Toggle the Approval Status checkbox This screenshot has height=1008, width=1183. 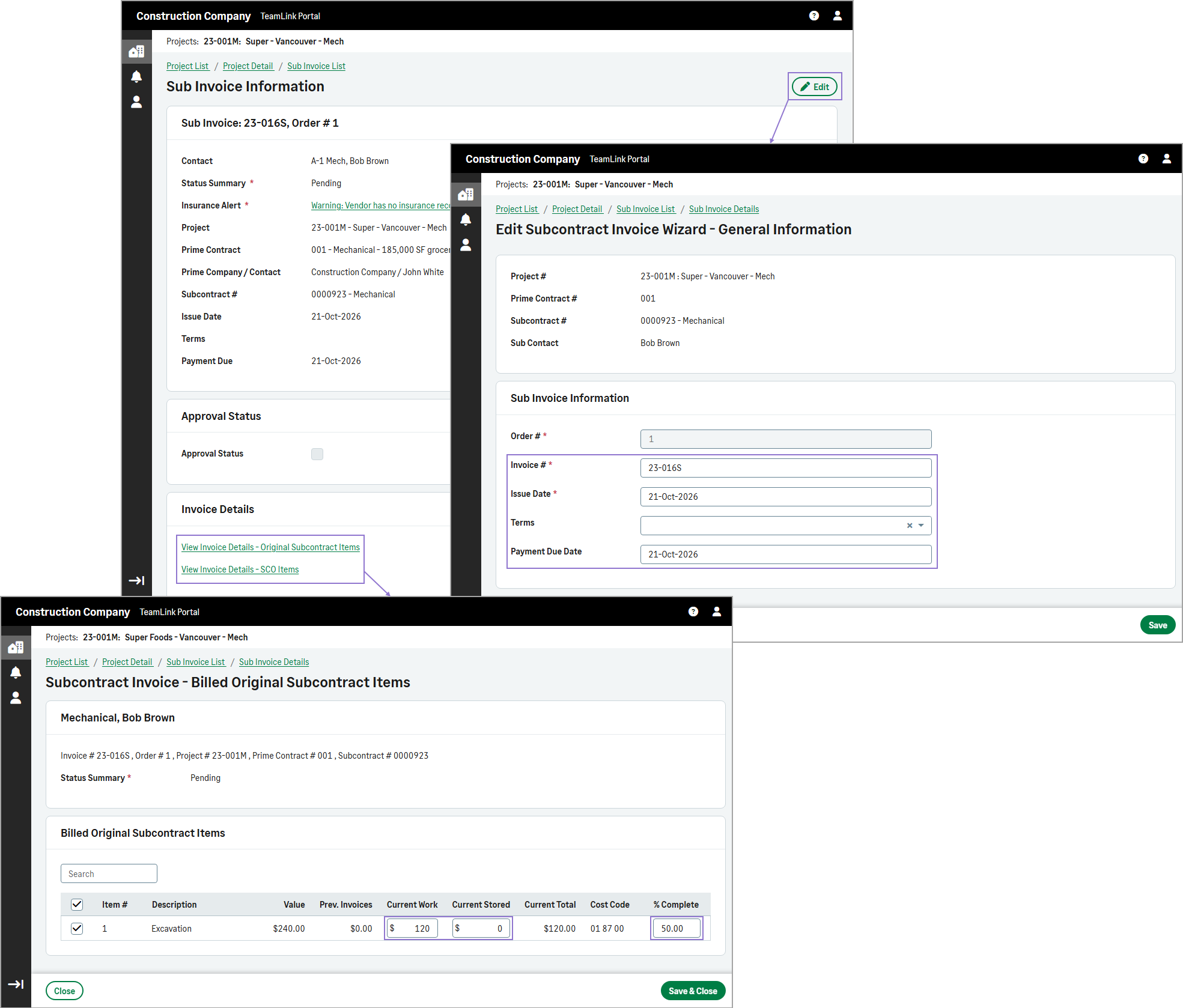pyautogui.click(x=317, y=454)
